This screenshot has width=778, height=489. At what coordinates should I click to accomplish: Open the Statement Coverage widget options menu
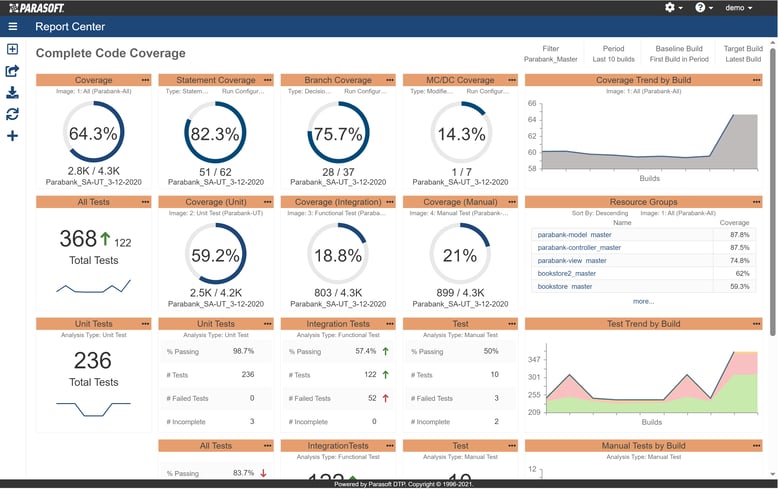[x=268, y=80]
